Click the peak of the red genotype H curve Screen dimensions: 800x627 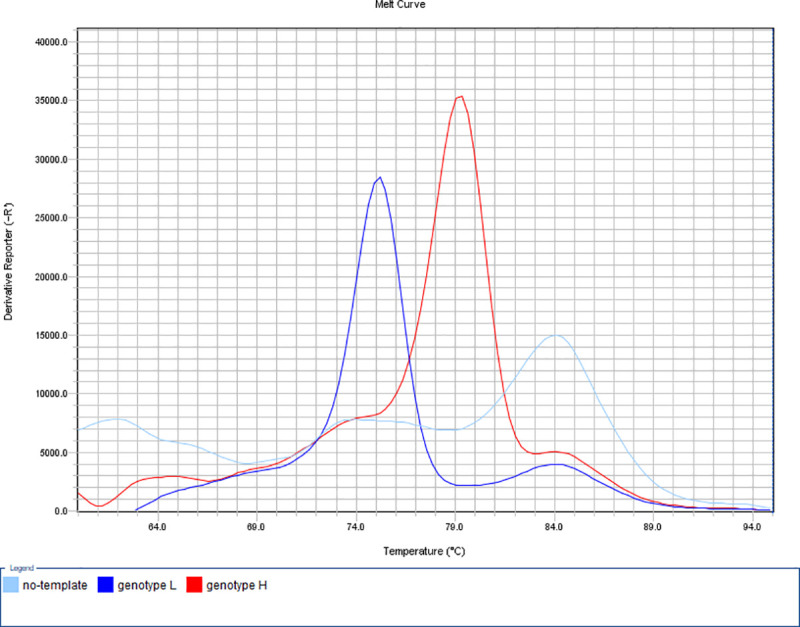(x=460, y=96)
